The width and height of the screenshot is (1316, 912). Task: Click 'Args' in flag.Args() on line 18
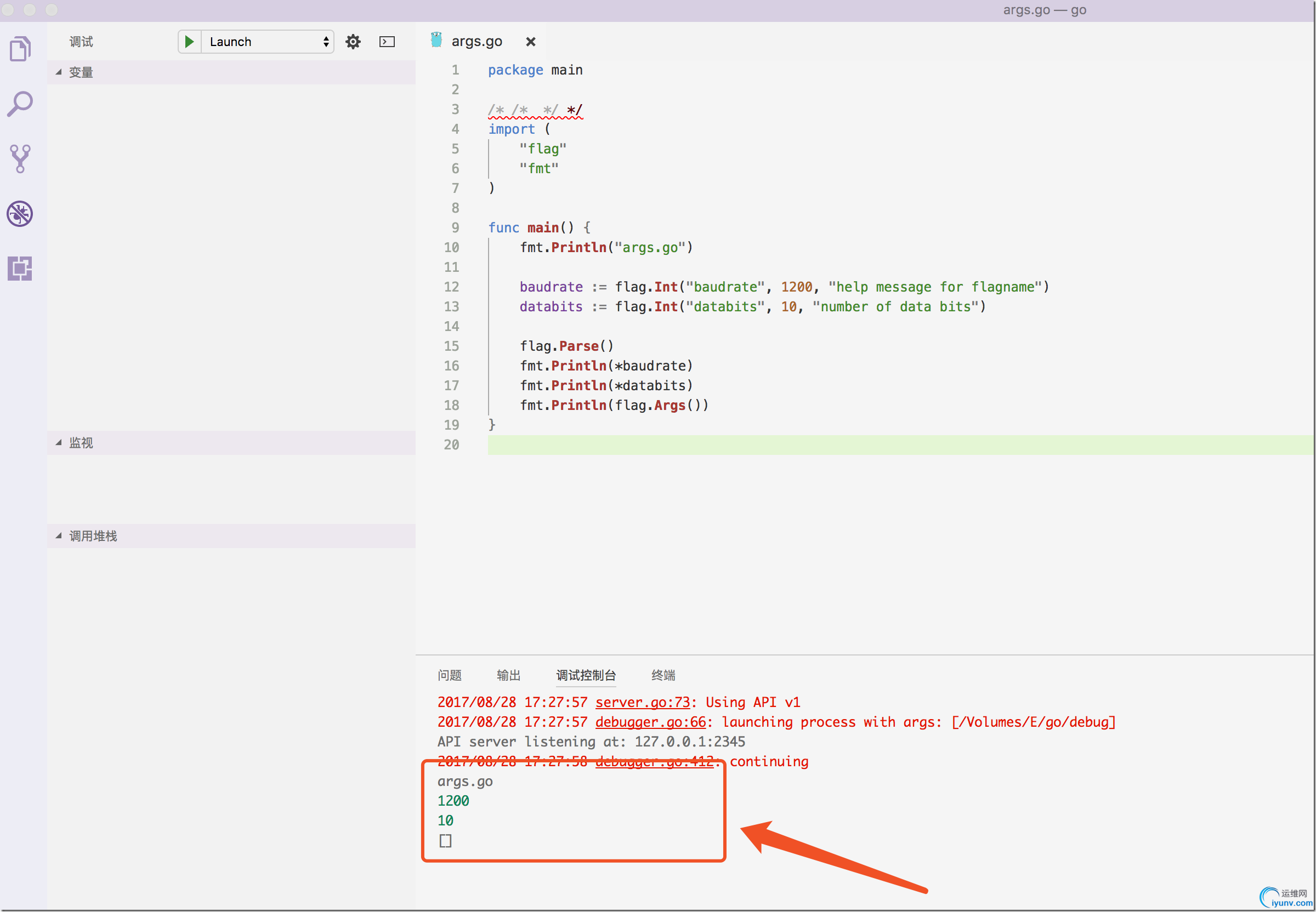(670, 405)
